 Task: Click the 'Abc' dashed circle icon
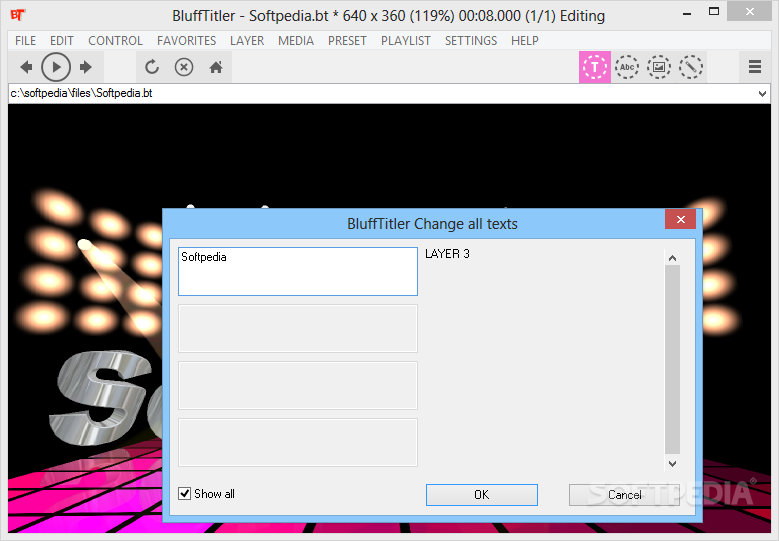627,67
